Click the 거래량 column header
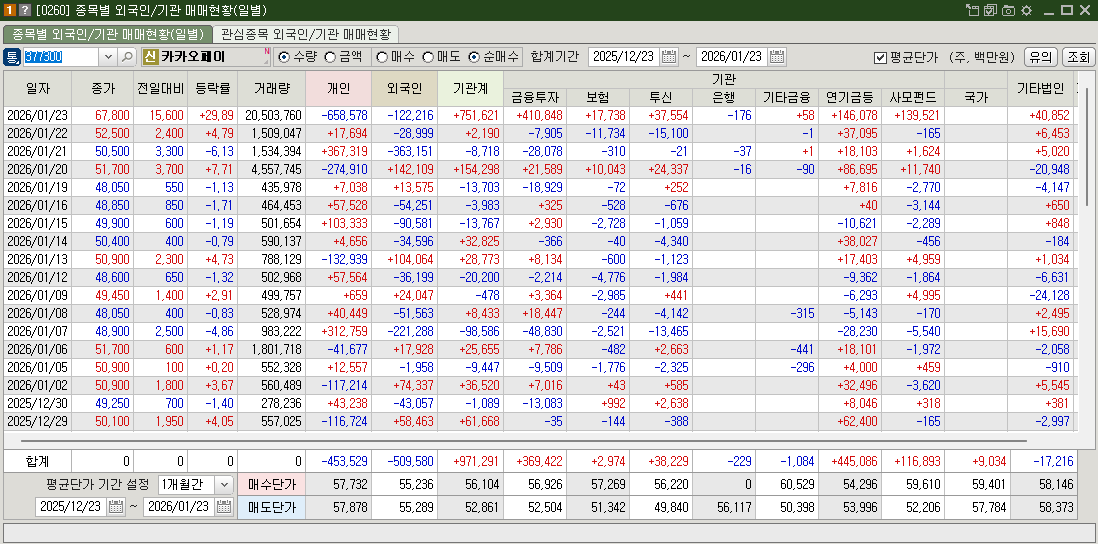Viewport: 1098px width, 544px height. coord(272,88)
